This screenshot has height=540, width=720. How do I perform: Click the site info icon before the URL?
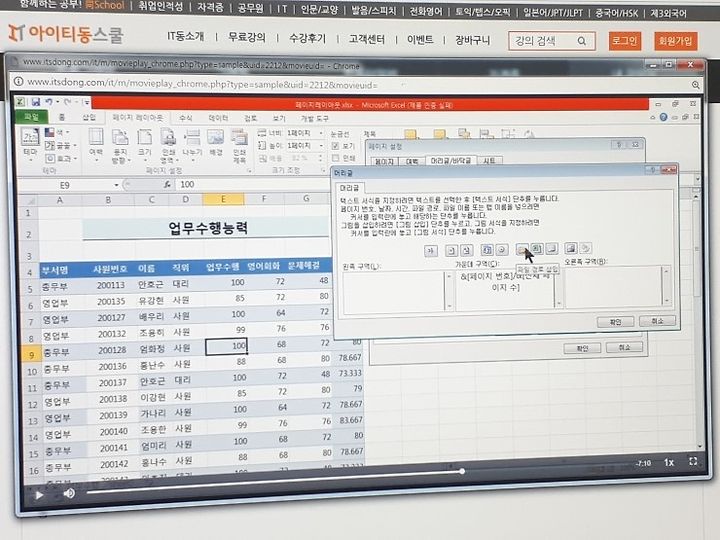point(18,82)
